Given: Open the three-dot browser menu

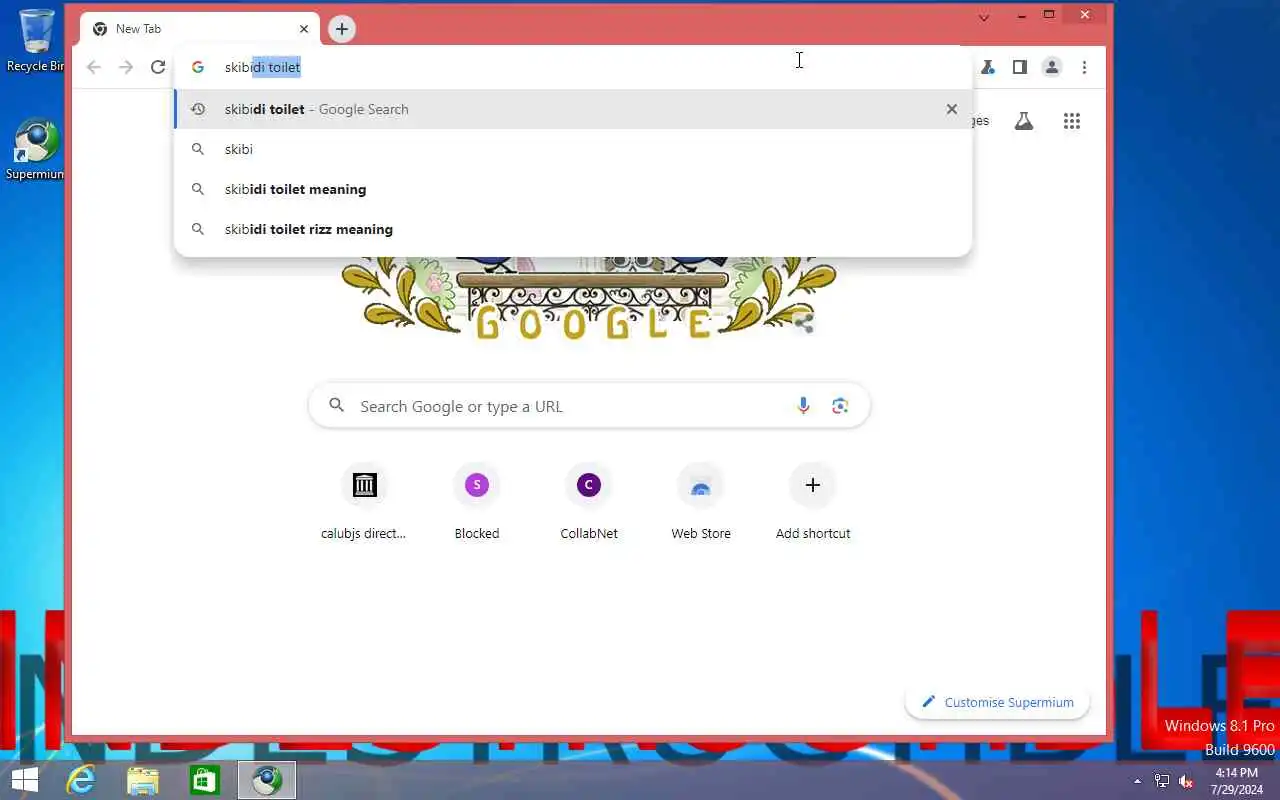Looking at the screenshot, I should [x=1084, y=67].
